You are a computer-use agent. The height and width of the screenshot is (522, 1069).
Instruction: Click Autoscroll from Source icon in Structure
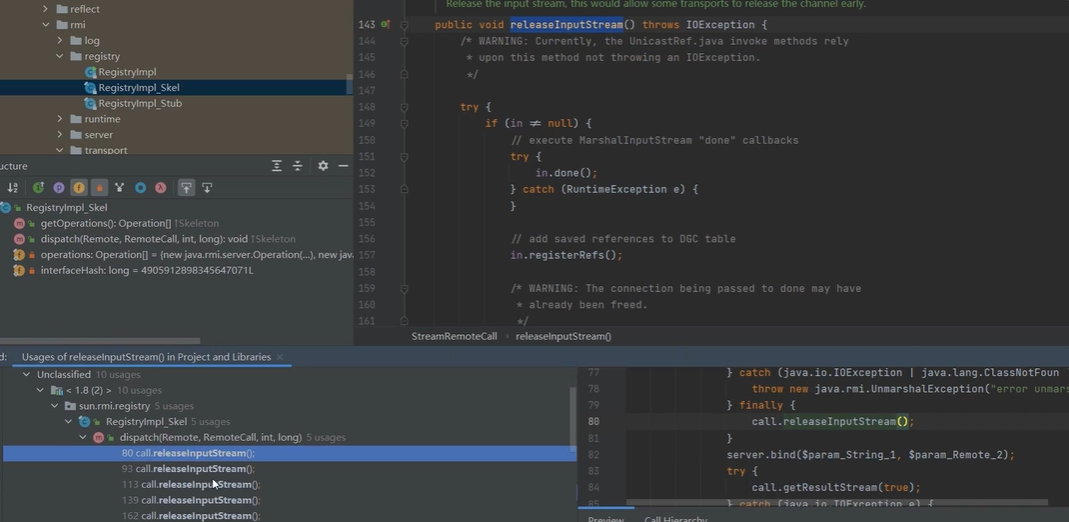pos(207,188)
